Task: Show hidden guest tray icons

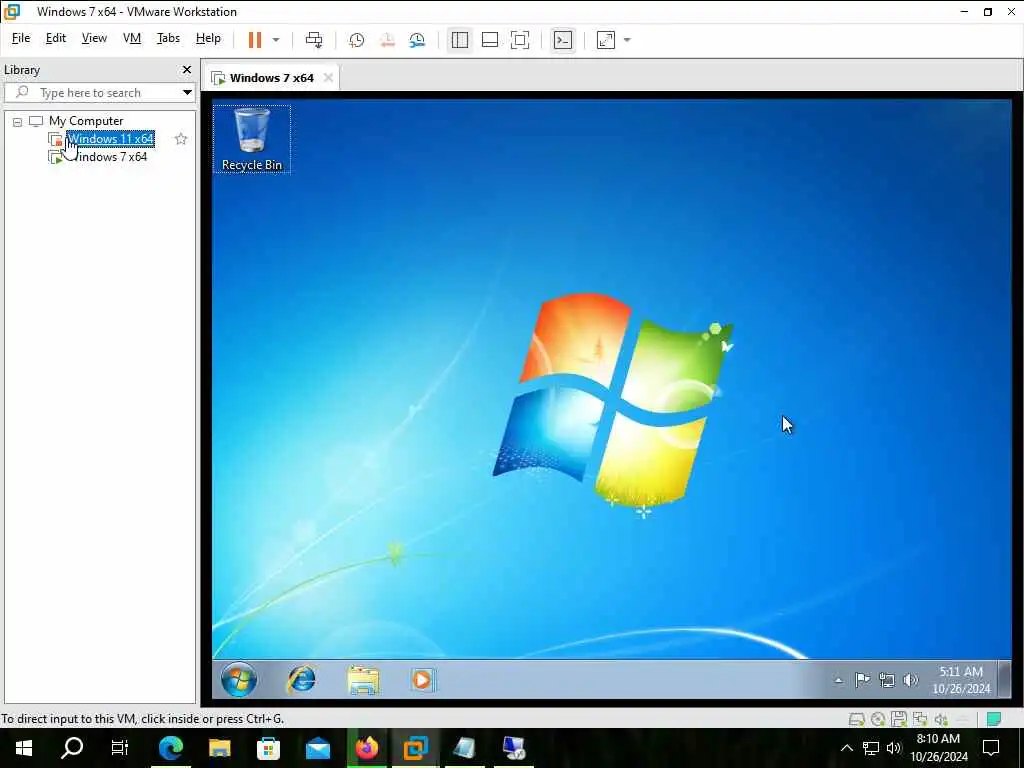Action: [x=839, y=680]
